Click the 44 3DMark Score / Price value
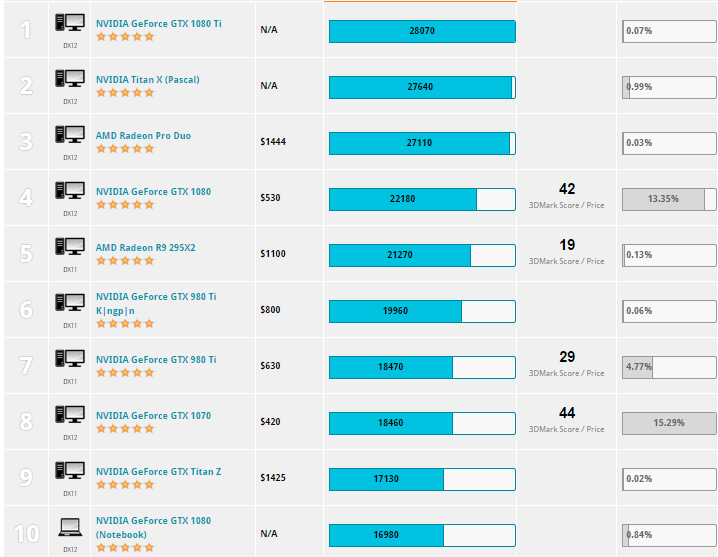The height and width of the screenshot is (557, 718). pos(566,413)
